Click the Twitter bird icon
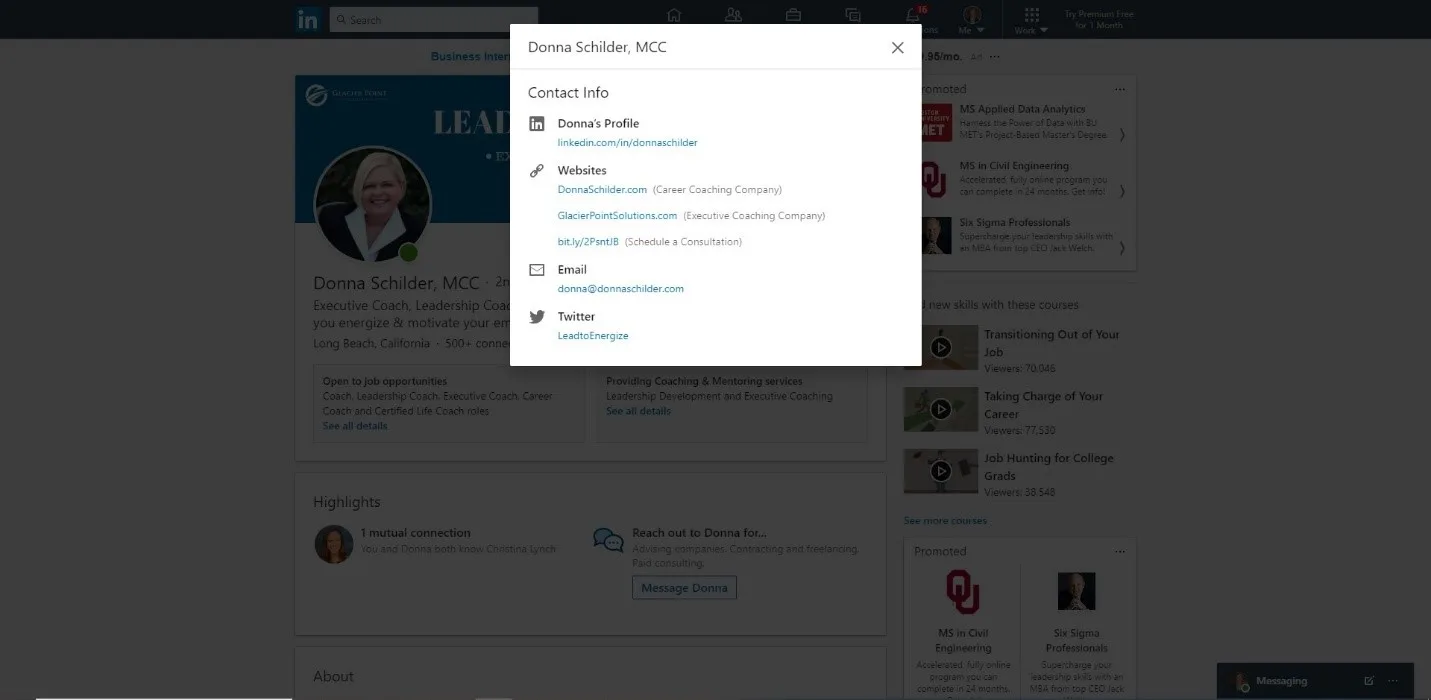The image size is (1431, 700). [x=537, y=317]
